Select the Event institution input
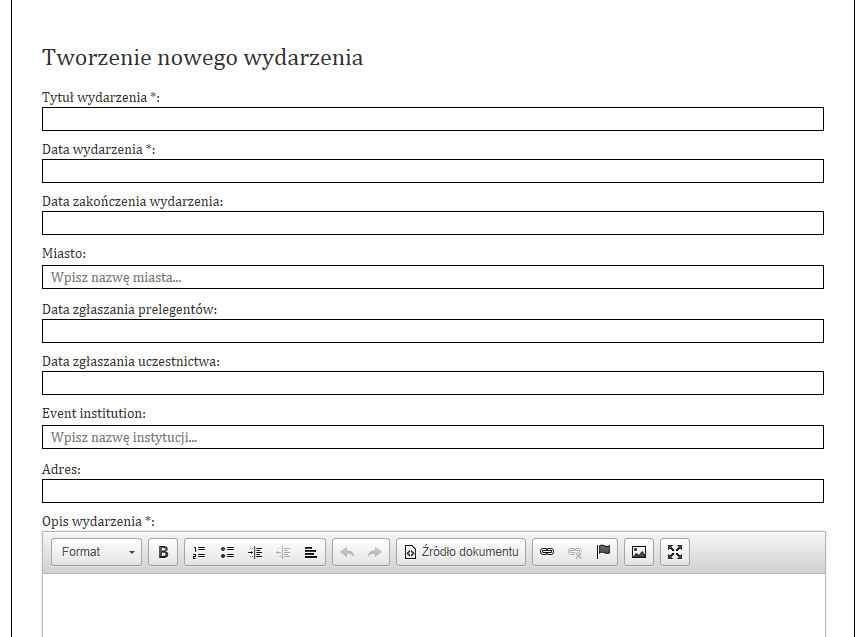The image size is (868, 637). point(432,437)
